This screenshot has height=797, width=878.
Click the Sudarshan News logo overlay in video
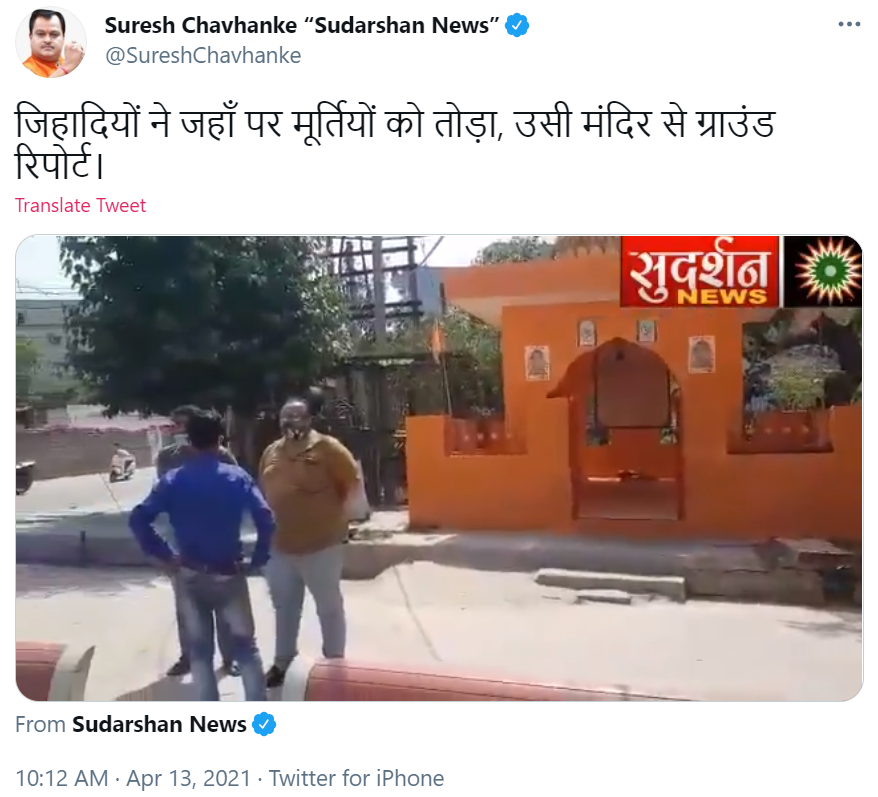tap(699, 272)
